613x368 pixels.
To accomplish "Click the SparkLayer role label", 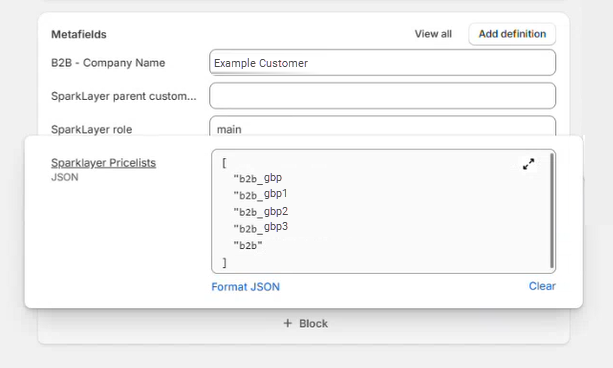I will pos(91,129).
